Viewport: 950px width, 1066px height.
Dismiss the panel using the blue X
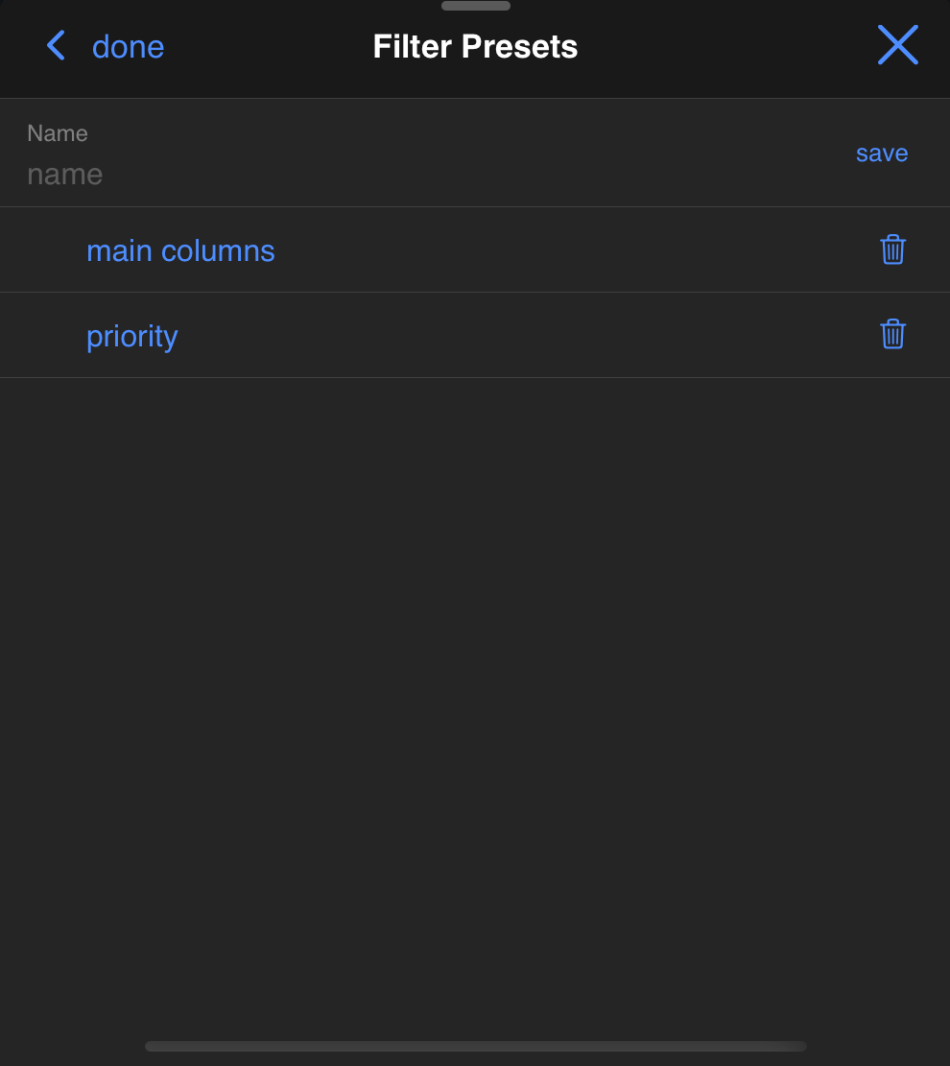click(897, 46)
